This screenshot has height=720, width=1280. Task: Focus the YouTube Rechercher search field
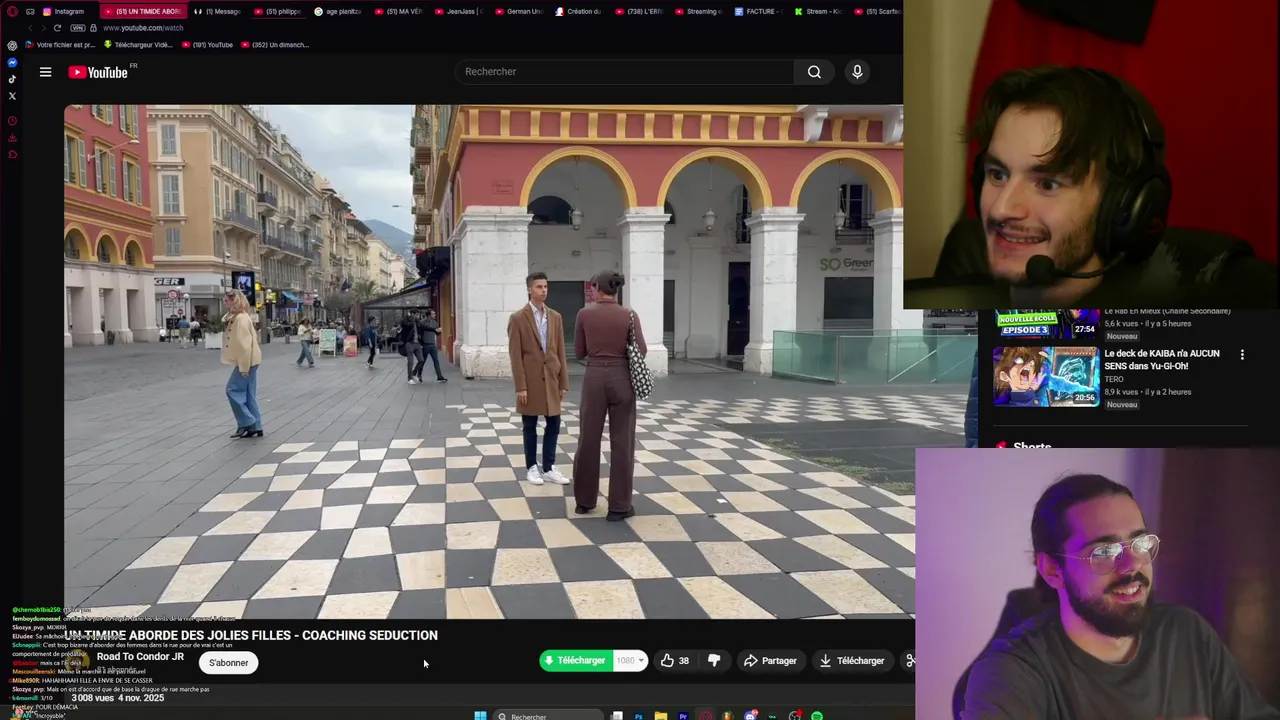[x=625, y=72]
